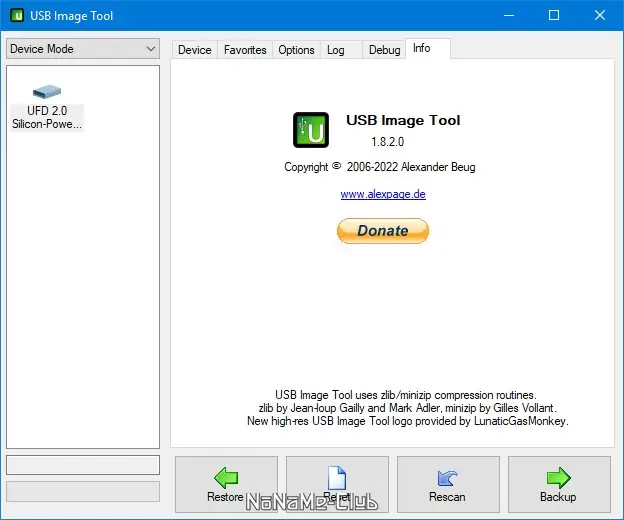This screenshot has width=624, height=520.
Task: Click the version number 1.8.2.0
Action: 388,142
